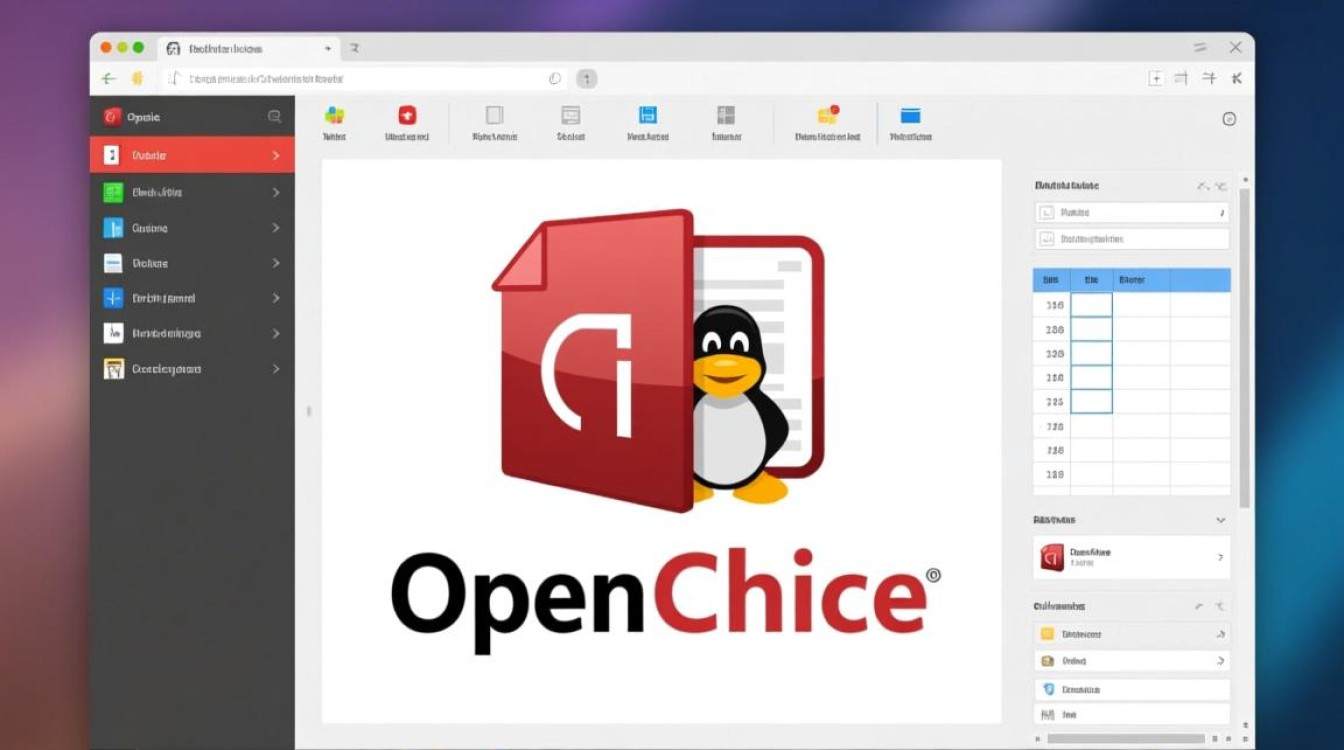Select the first colorful toolbar icon
This screenshot has width=1344, height=750.
tap(335, 116)
